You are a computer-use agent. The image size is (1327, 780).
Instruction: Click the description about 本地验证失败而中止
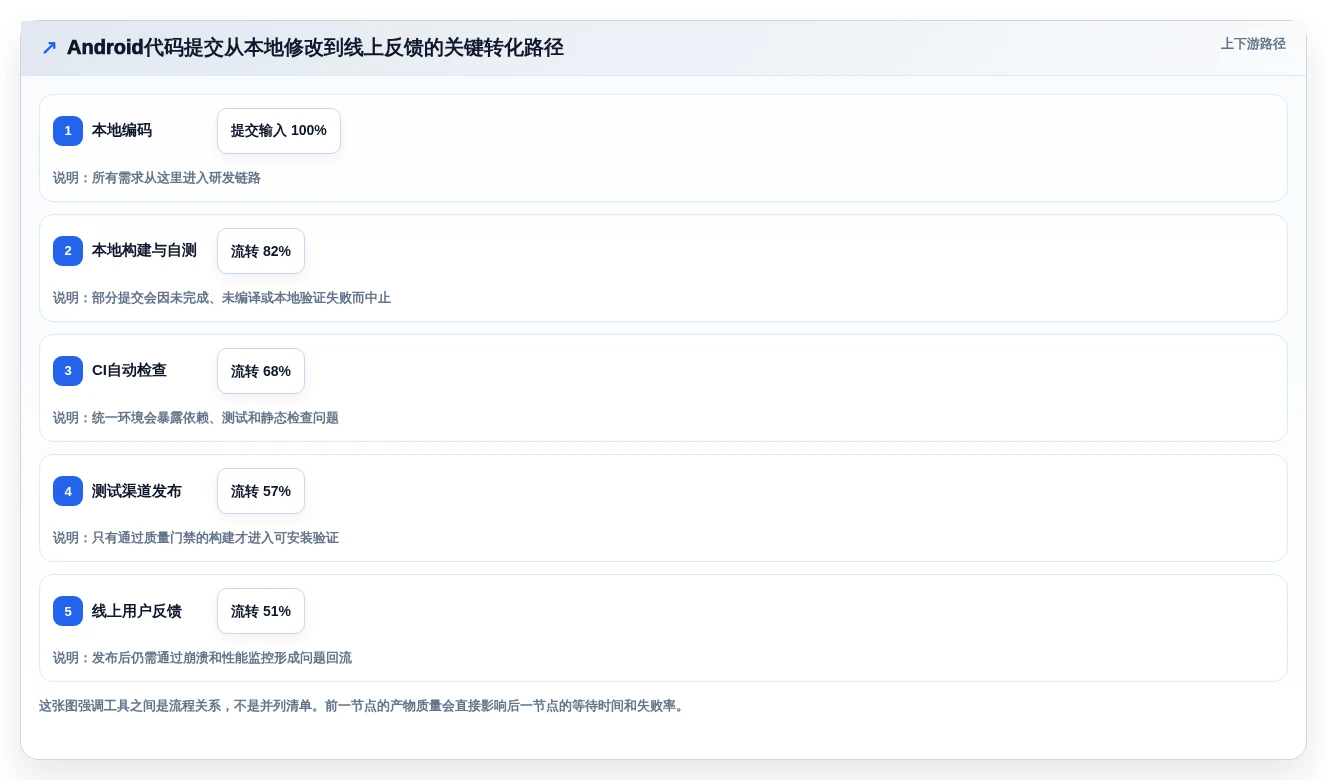pyautogui.click(x=222, y=298)
